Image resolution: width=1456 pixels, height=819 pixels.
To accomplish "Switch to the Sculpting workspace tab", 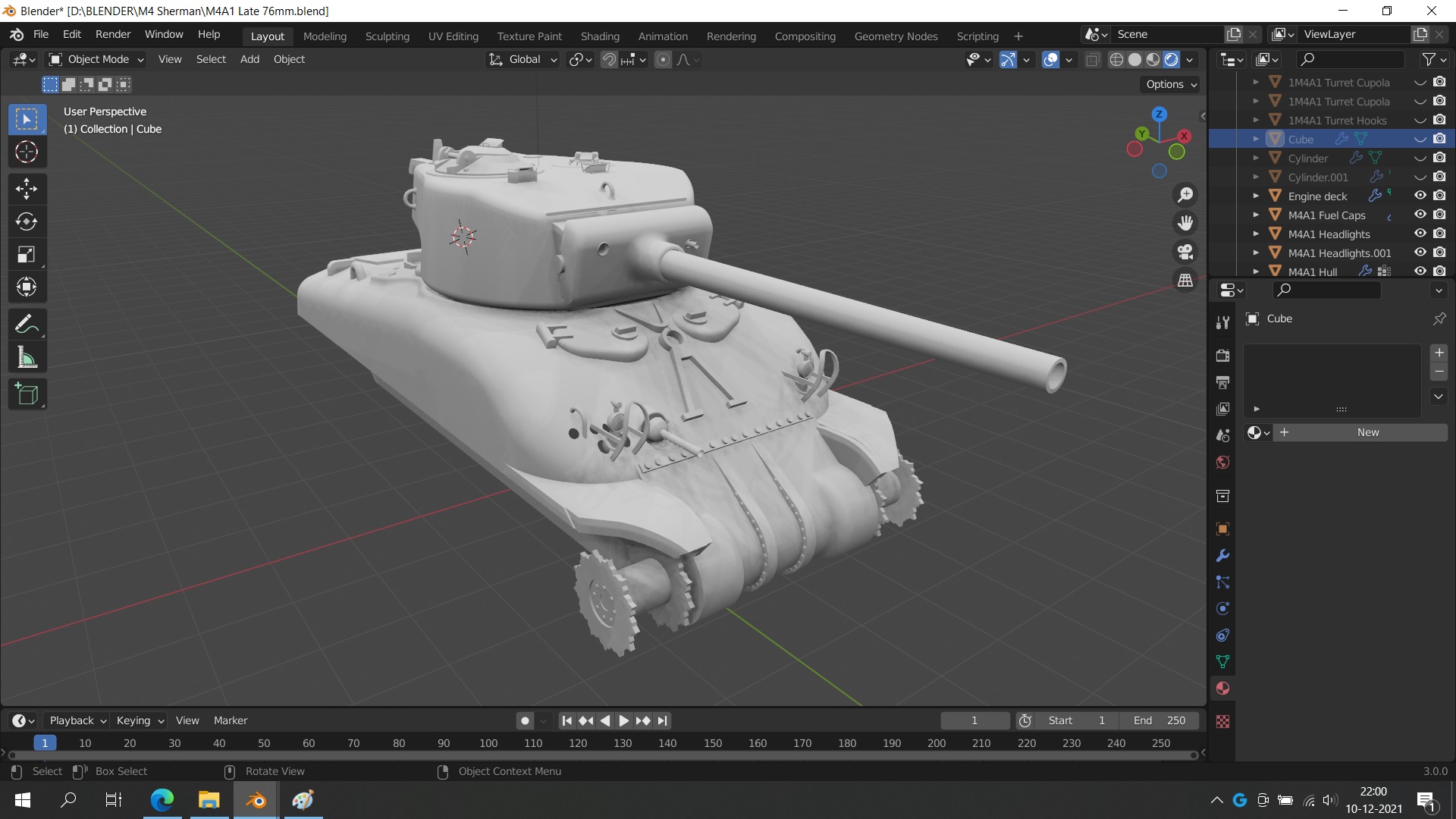I will point(387,36).
